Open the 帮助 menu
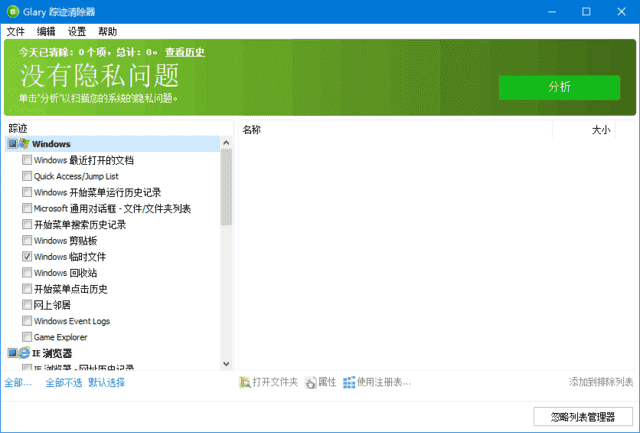Viewport: 640px width, 433px height. 108,32
